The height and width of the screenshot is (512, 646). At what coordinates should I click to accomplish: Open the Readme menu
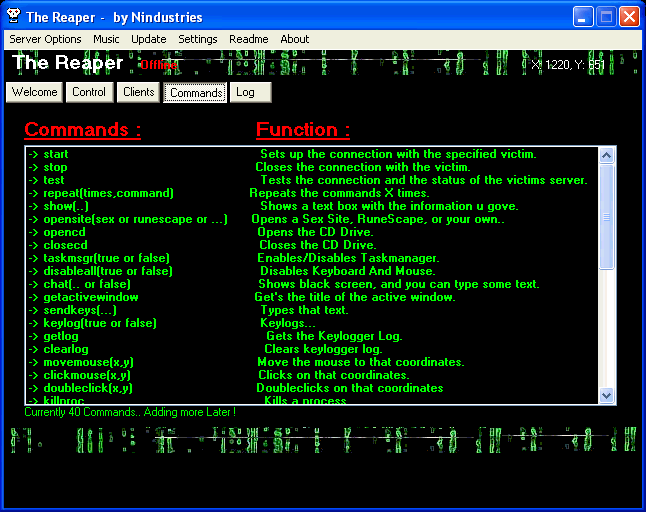(249, 39)
